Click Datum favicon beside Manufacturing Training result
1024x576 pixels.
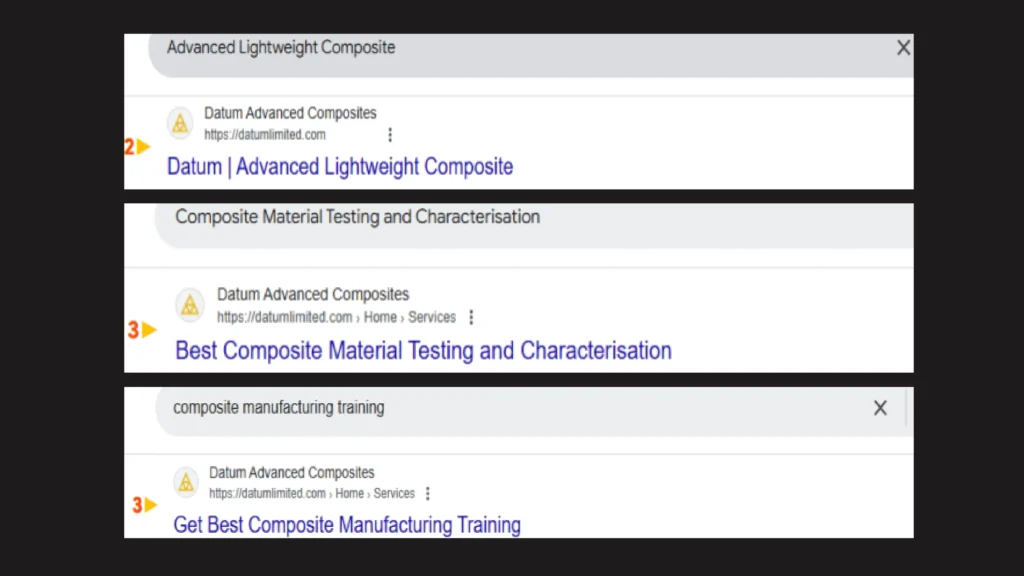click(x=185, y=482)
